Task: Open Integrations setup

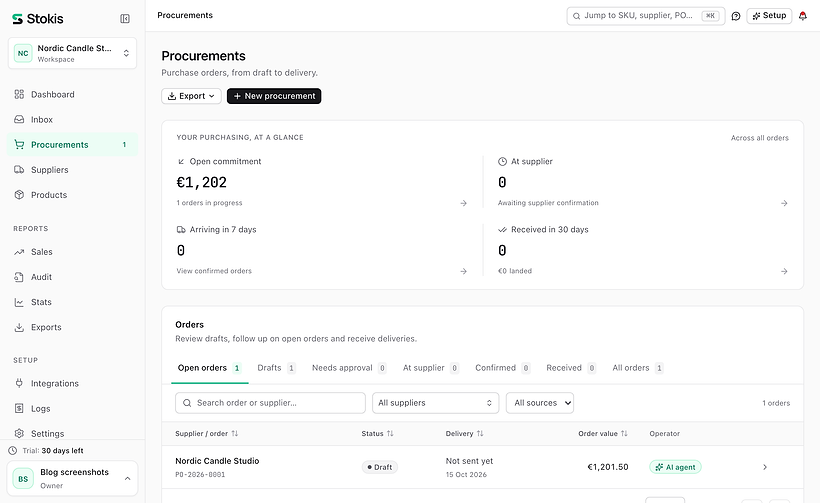Action: pyautogui.click(x=72, y=384)
